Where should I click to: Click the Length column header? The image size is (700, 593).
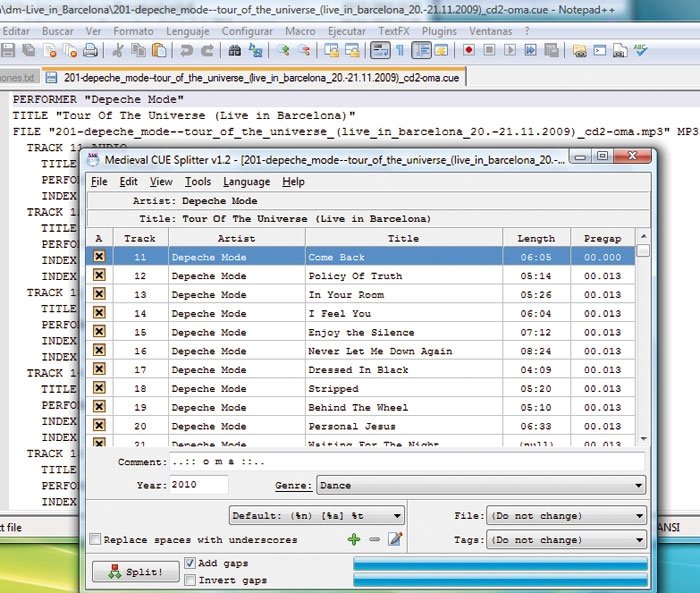pos(536,238)
